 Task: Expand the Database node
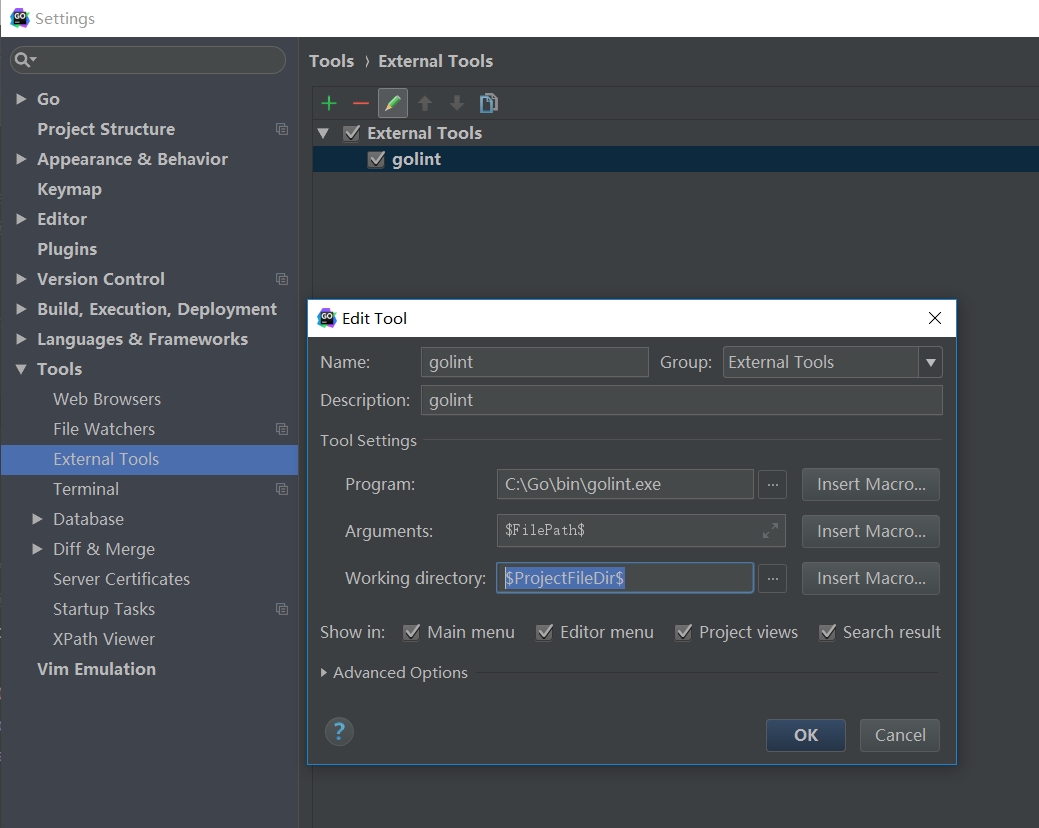point(38,519)
